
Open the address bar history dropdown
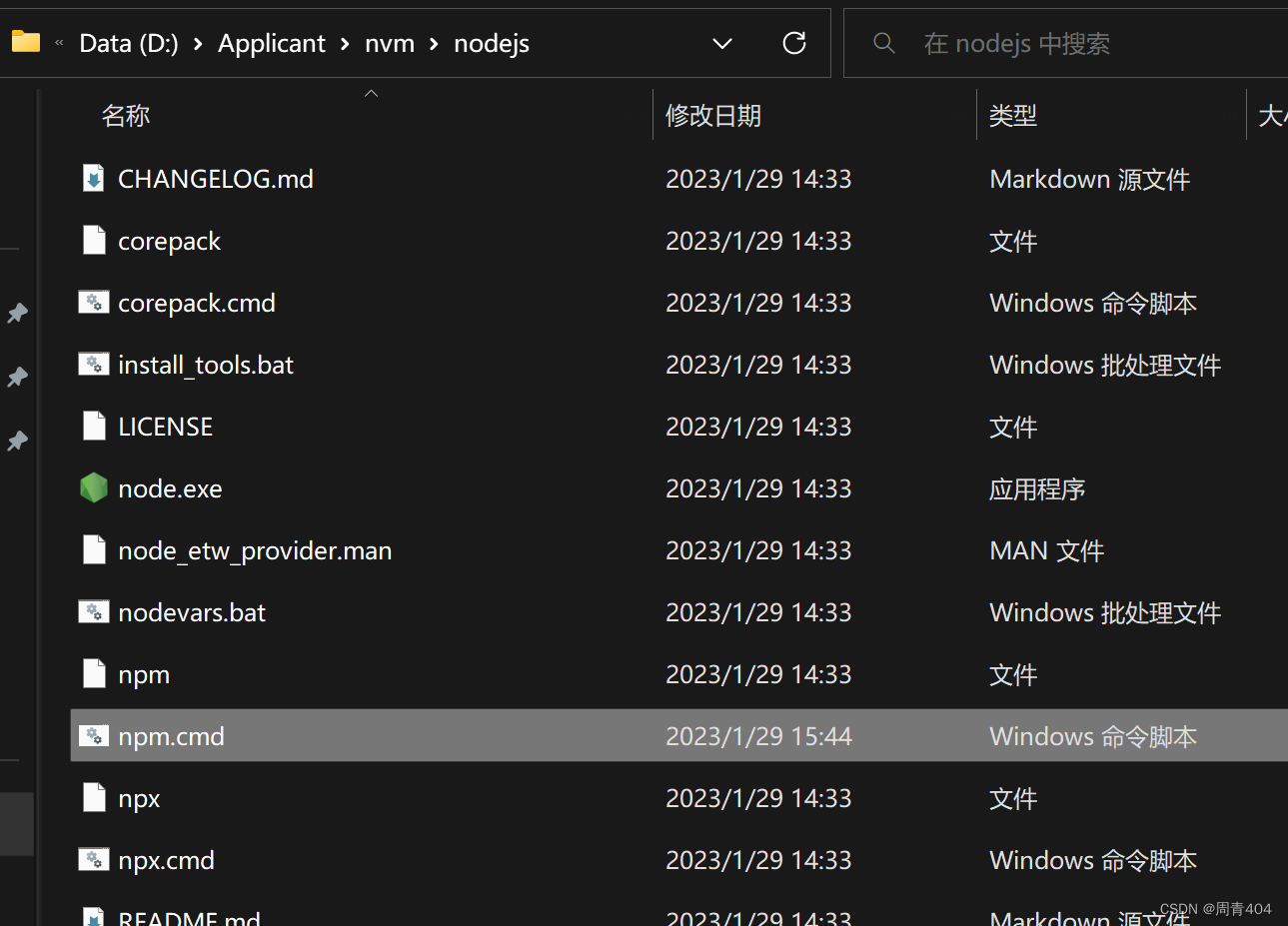tap(722, 44)
